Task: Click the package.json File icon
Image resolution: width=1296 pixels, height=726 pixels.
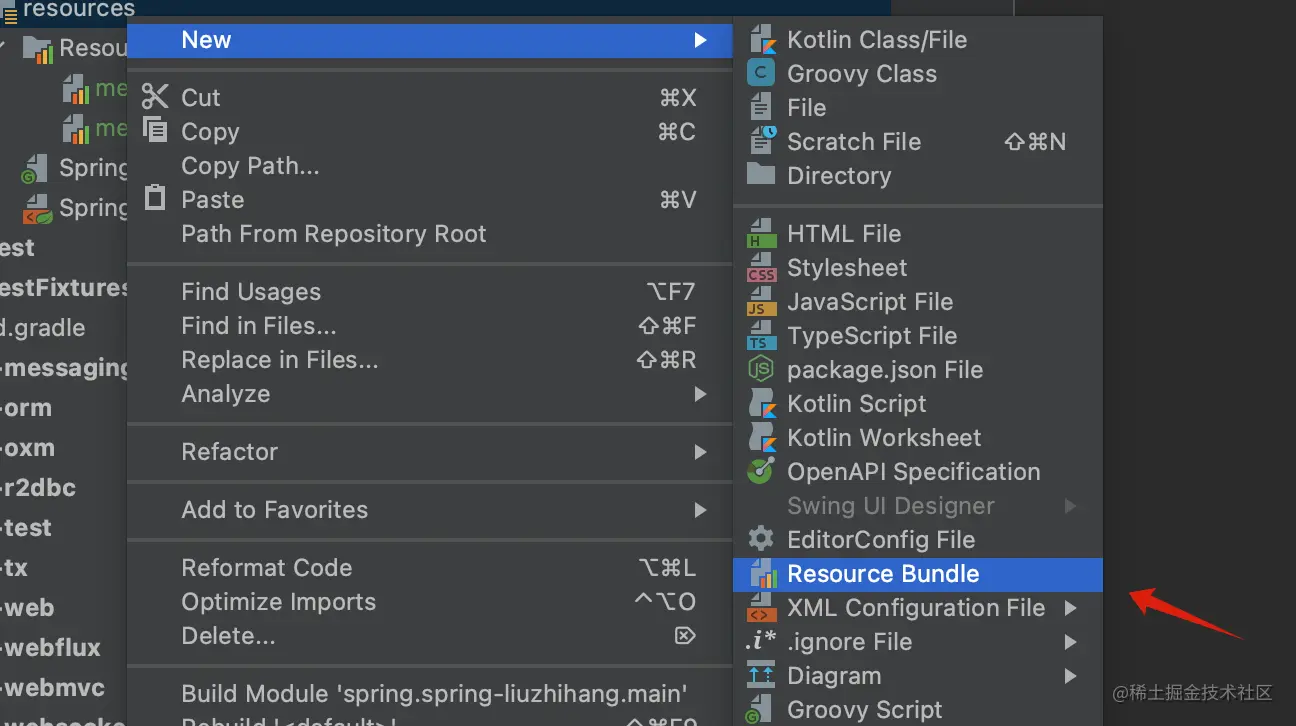Action: click(762, 370)
